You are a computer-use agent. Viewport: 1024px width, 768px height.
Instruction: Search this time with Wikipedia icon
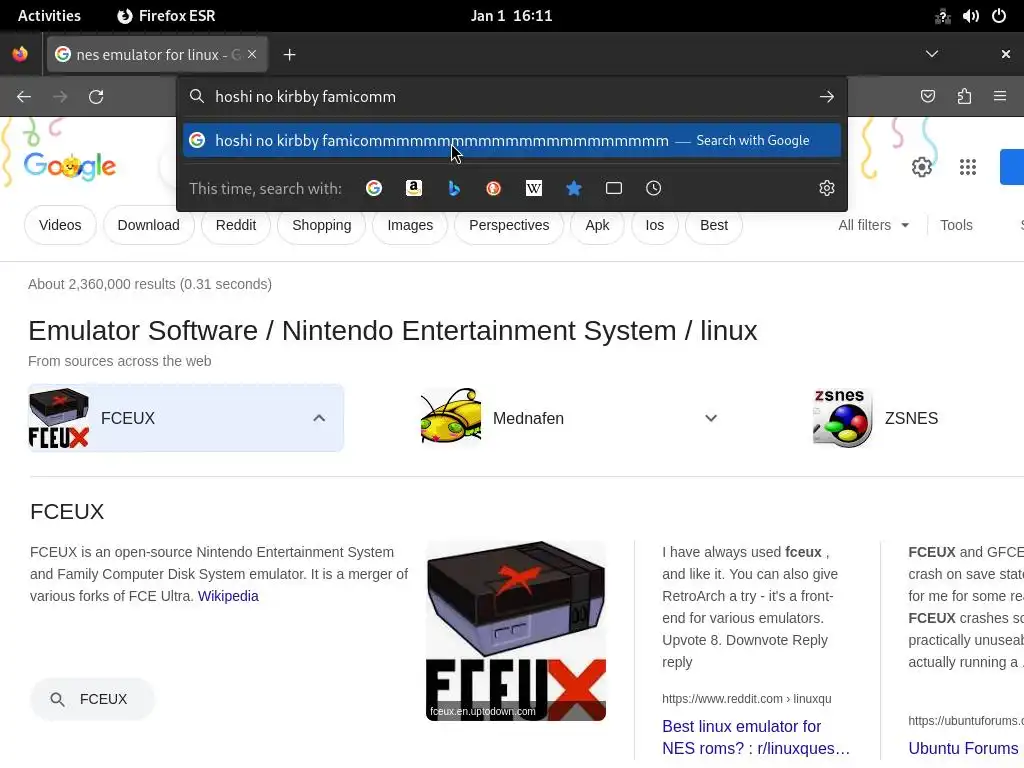(x=534, y=188)
